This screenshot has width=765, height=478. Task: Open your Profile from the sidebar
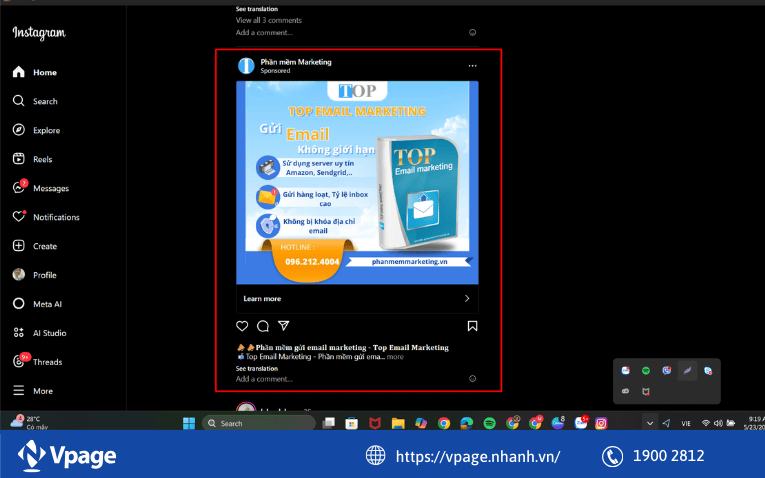point(34,275)
